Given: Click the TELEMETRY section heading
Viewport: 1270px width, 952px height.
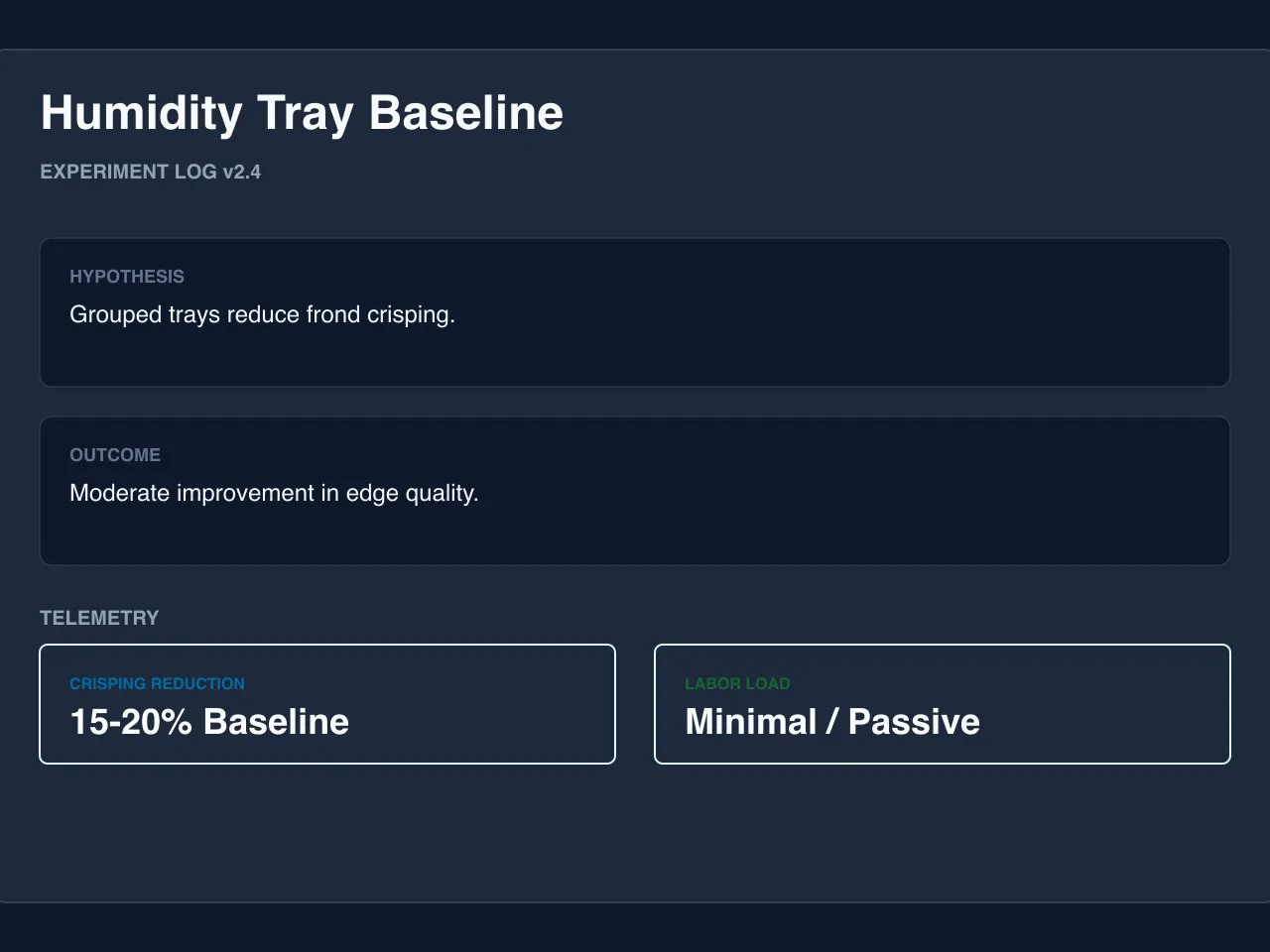Looking at the screenshot, I should click(x=99, y=618).
